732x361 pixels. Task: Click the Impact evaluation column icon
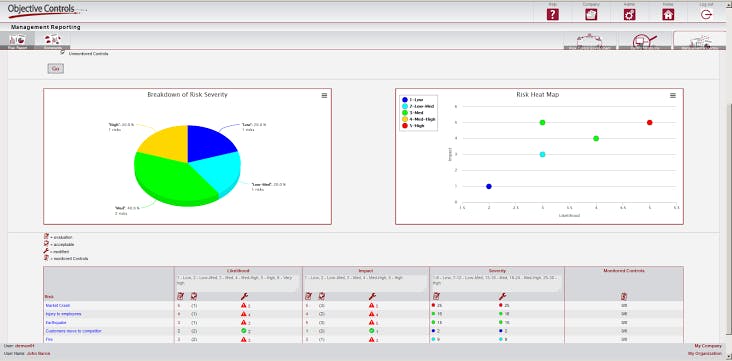tap(308, 296)
